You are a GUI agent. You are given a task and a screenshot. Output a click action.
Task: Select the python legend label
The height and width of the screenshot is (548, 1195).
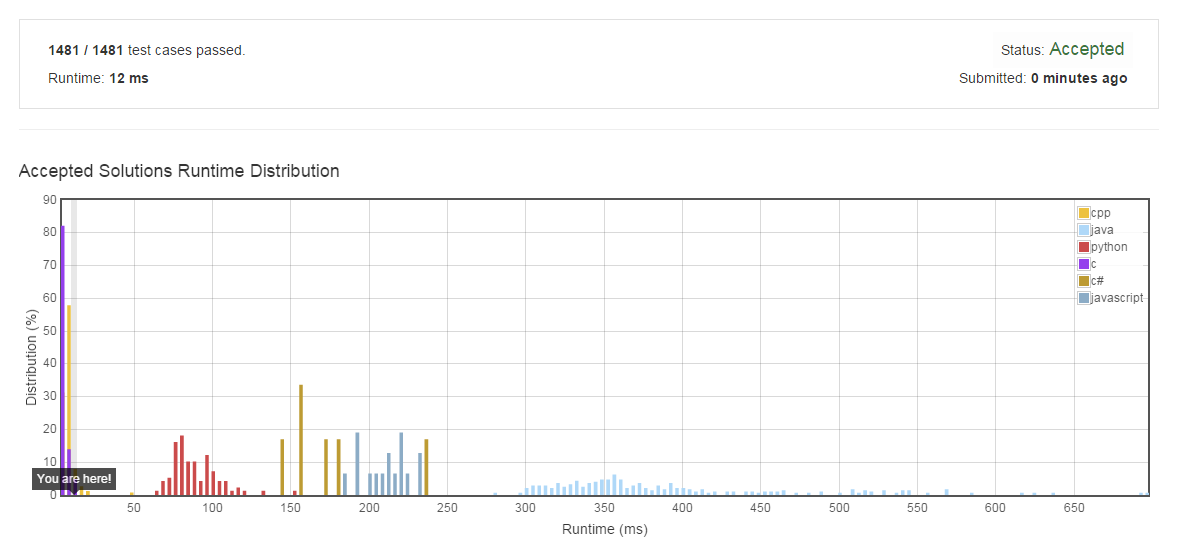point(1109,247)
